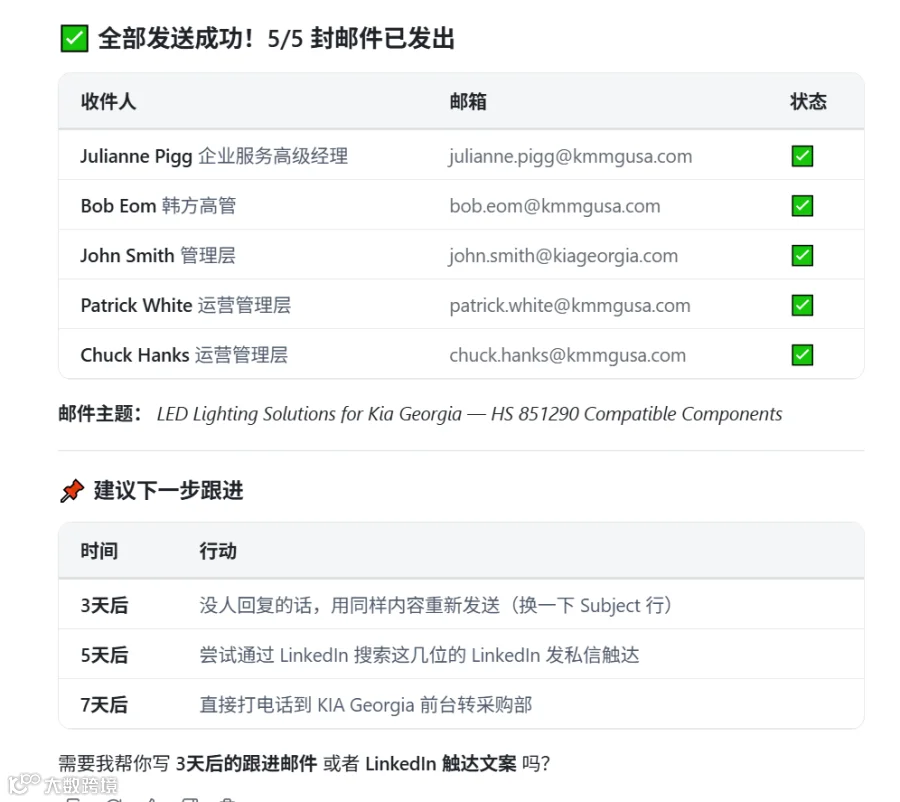This screenshot has height=802, width=900.
Task: Click the 邮箱 column header
Action: pos(468,102)
